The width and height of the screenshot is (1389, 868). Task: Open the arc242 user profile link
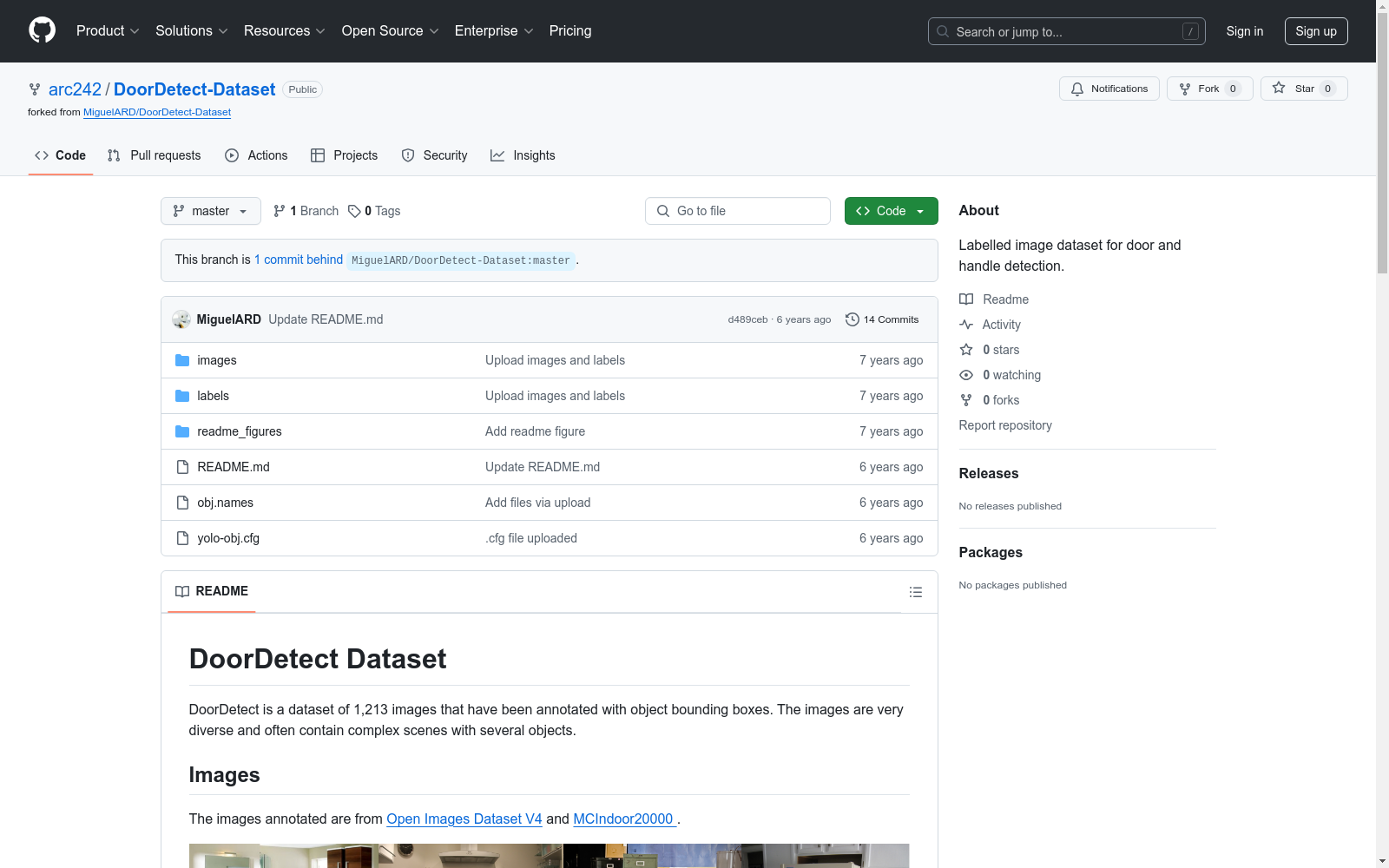[75, 89]
